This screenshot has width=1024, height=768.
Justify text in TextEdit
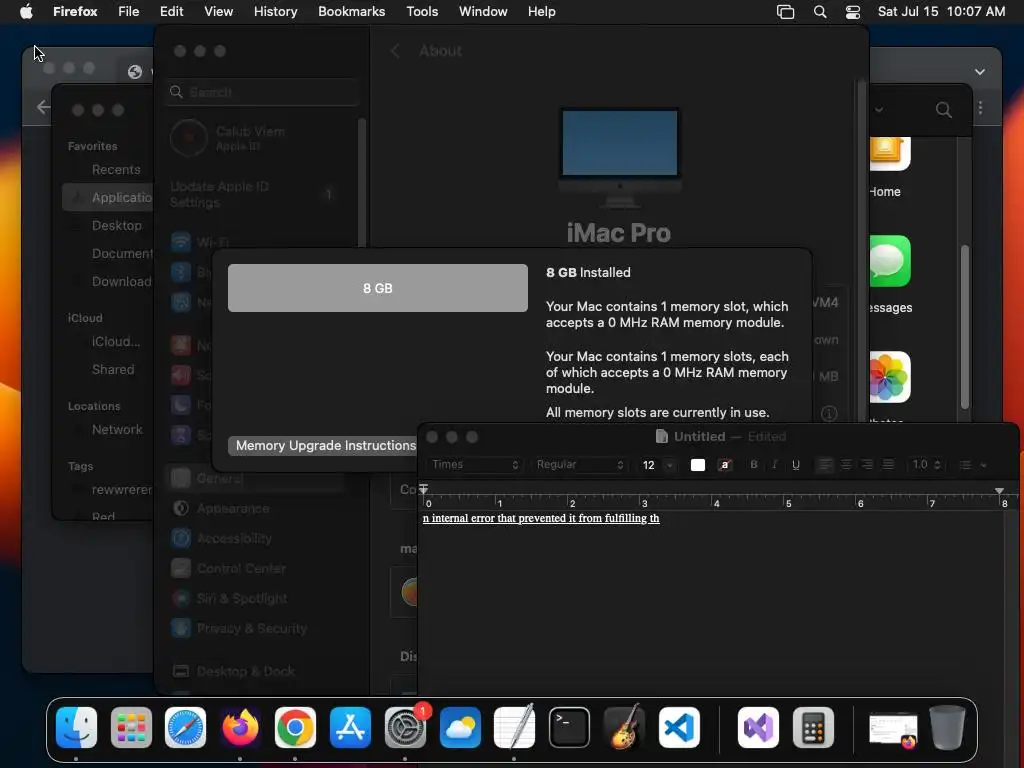pyautogui.click(x=888, y=464)
